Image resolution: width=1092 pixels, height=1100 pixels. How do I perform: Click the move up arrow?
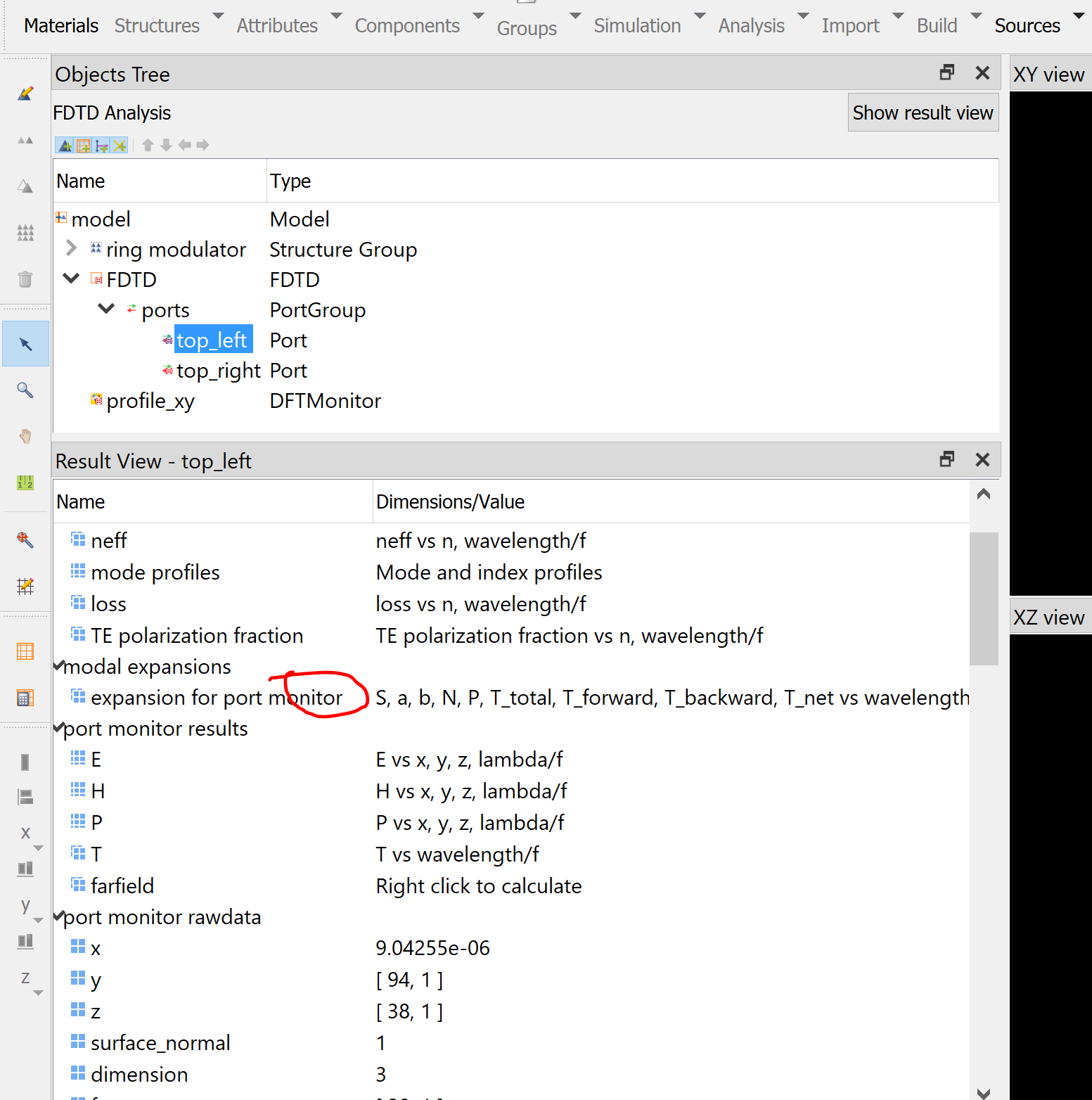tap(148, 145)
